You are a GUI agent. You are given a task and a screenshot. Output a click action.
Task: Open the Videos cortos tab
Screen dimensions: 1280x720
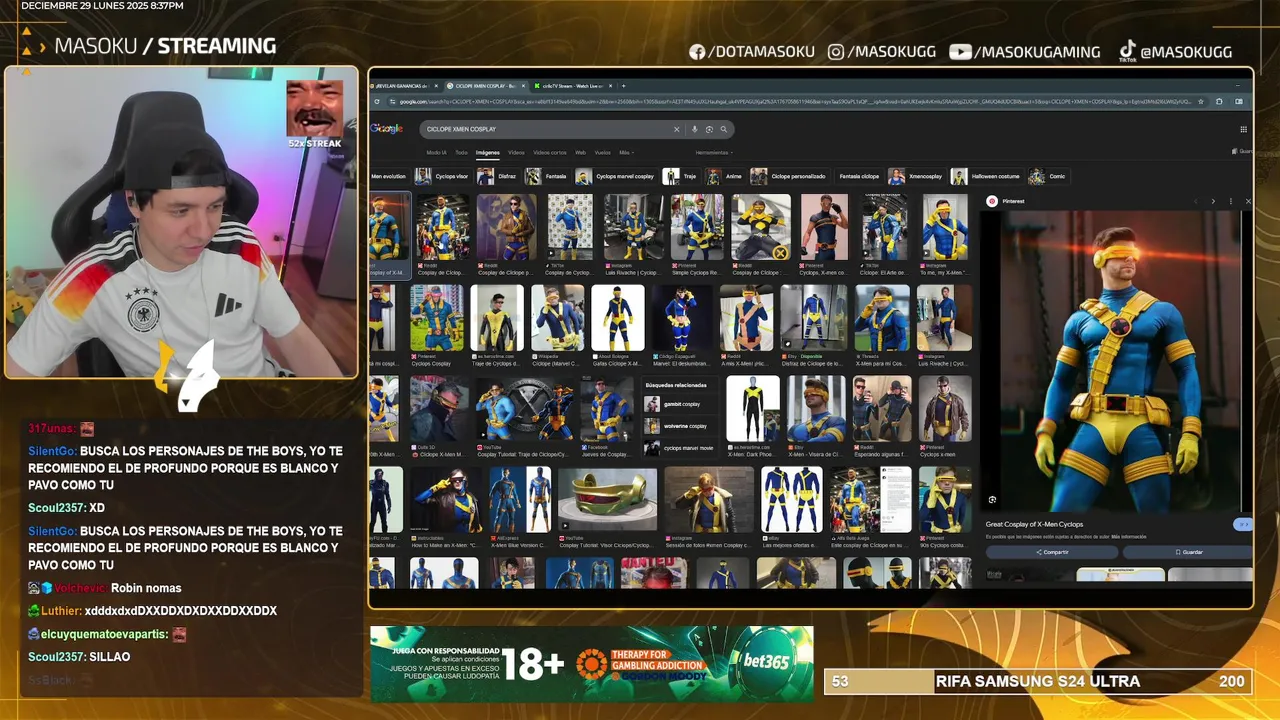click(x=550, y=153)
